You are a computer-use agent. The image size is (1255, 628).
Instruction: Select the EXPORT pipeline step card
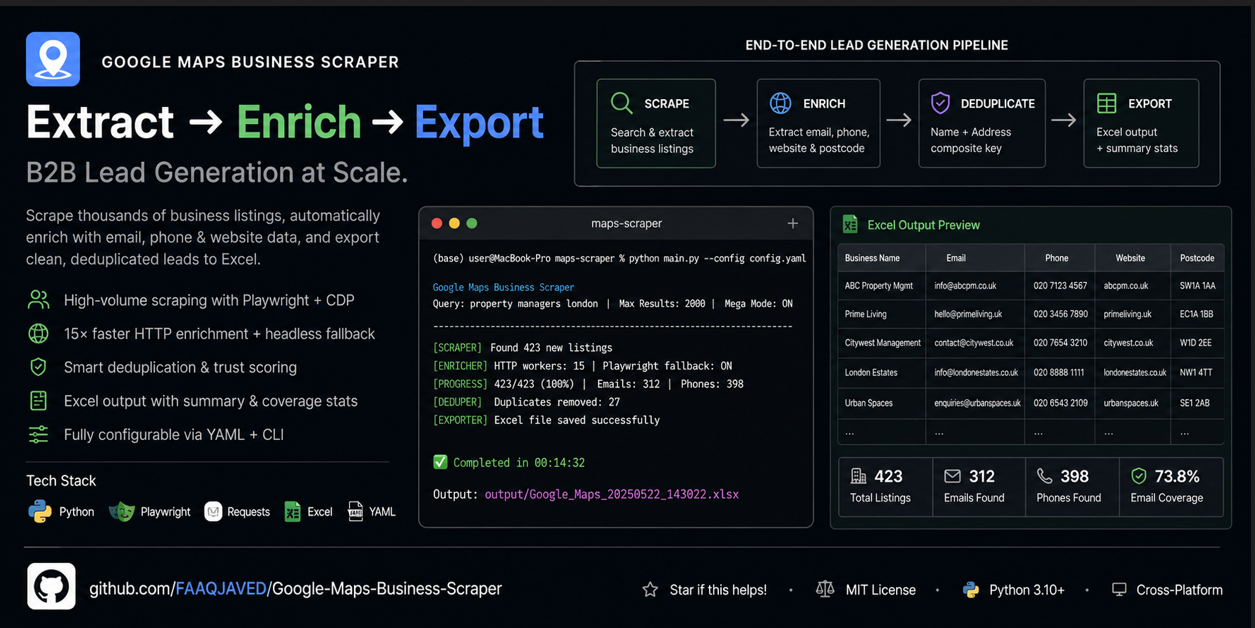[x=1141, y=123]
